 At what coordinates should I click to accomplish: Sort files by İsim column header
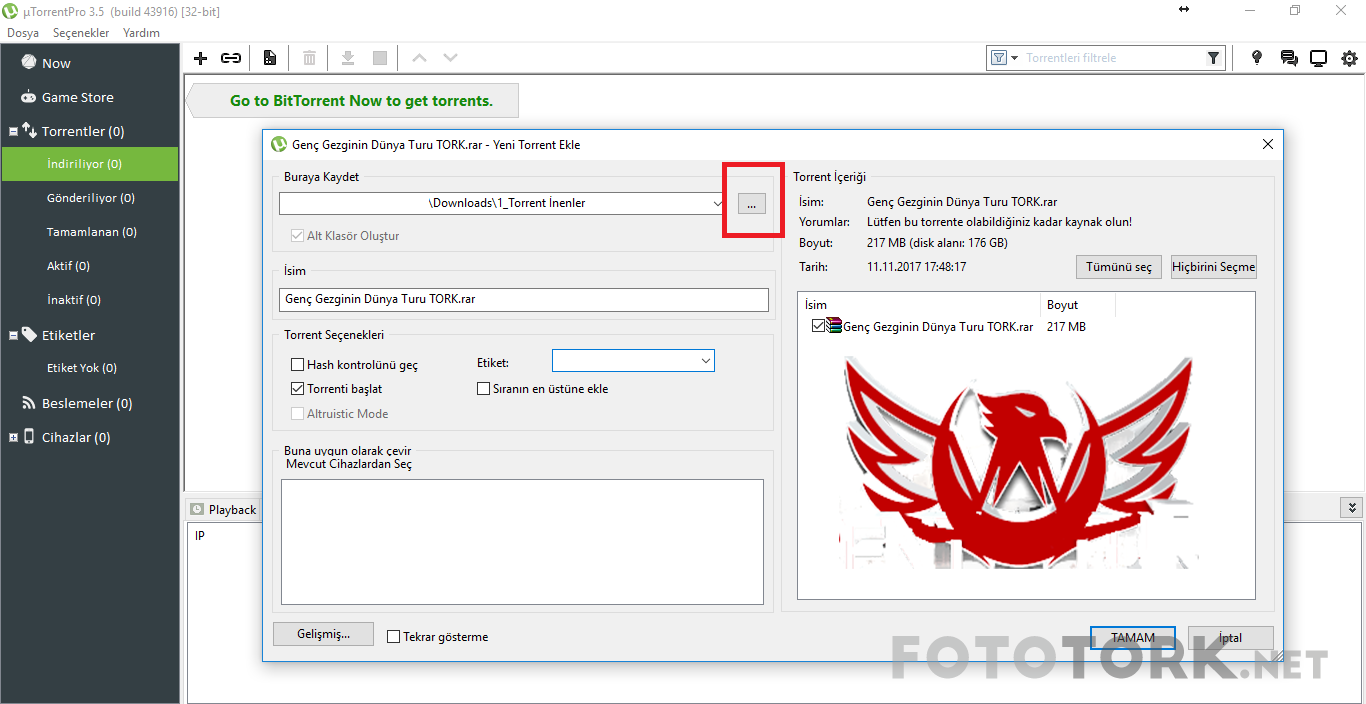pos(919,305)
